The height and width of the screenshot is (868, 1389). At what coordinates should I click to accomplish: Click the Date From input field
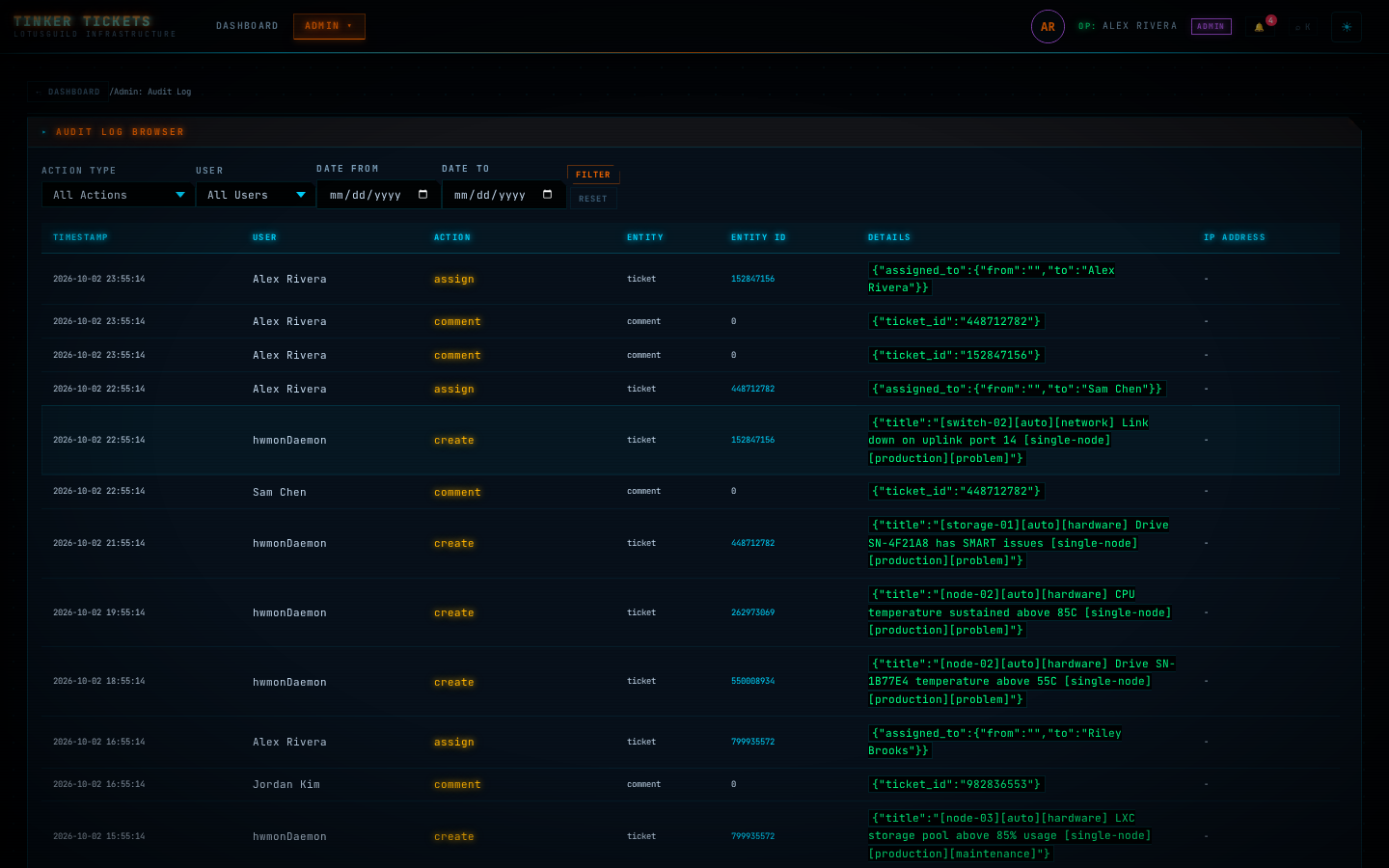tap(379, 195)
